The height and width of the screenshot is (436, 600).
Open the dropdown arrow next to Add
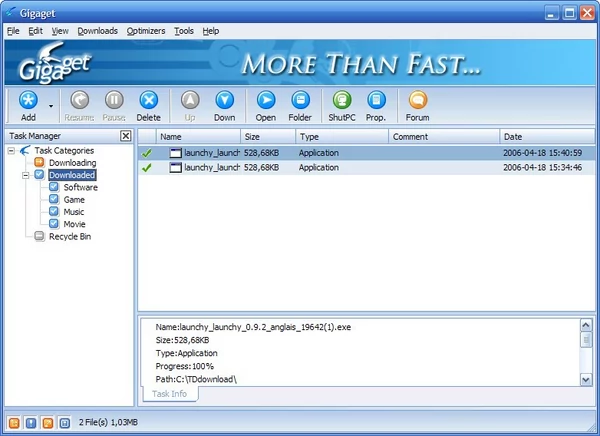click(51, 106)
